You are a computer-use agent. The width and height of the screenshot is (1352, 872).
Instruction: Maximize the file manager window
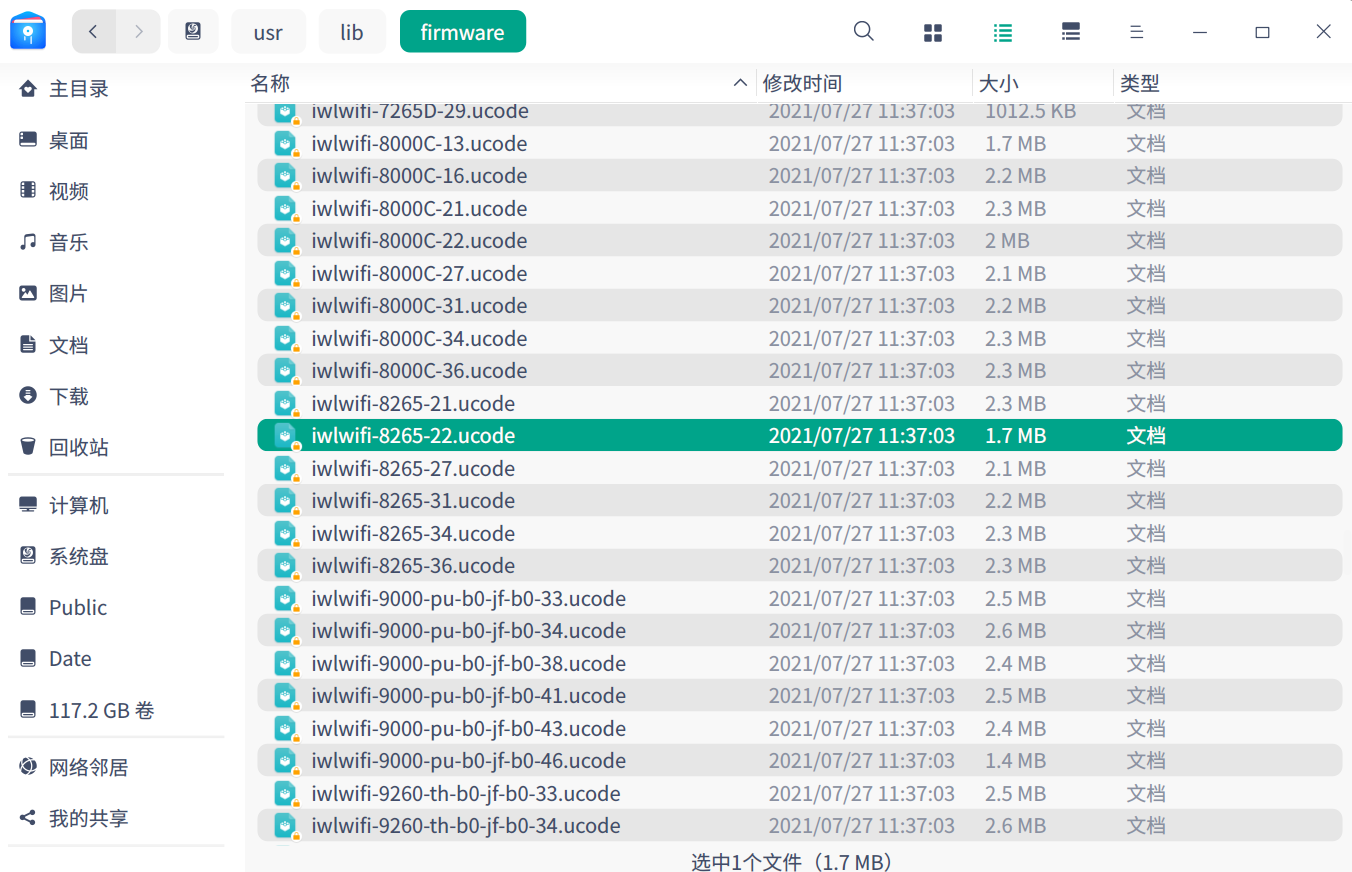coord(1262,32)
